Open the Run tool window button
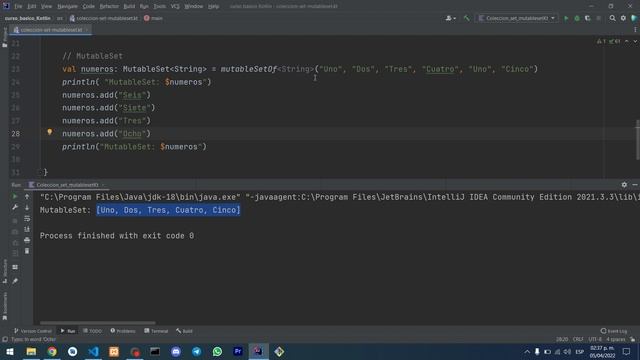The image size is (640, 360). [68, 331]
